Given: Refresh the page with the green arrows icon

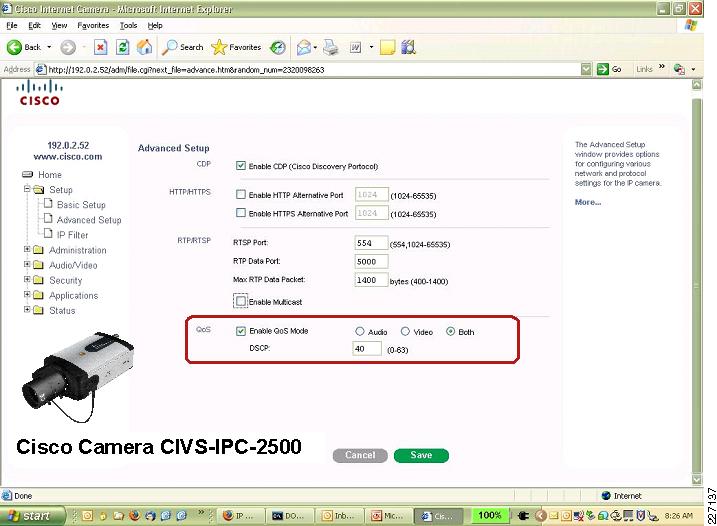Looking at the screenshot, I should [122, 47].
